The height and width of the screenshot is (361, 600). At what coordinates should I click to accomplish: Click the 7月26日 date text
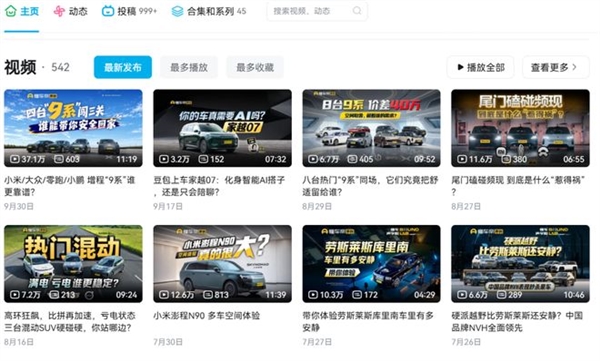pos(466,342)
